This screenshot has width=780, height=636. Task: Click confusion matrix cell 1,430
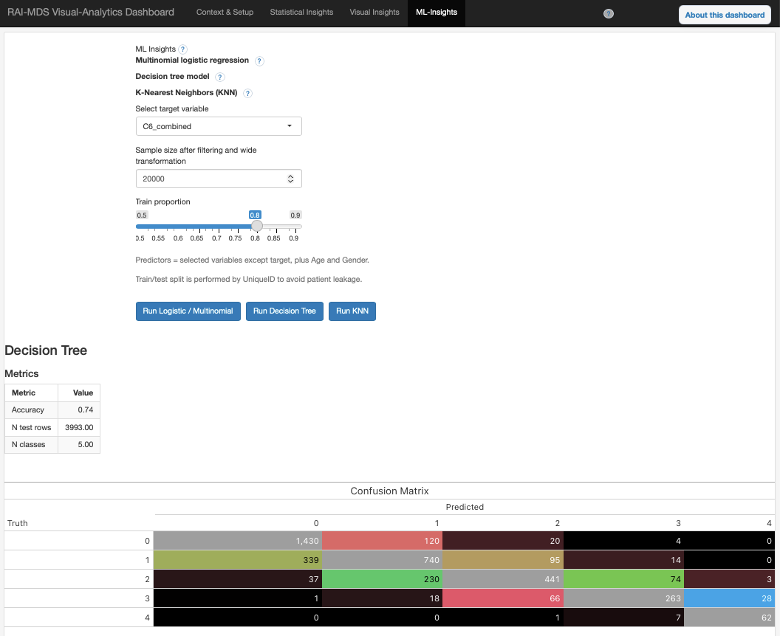click(238, 541)
